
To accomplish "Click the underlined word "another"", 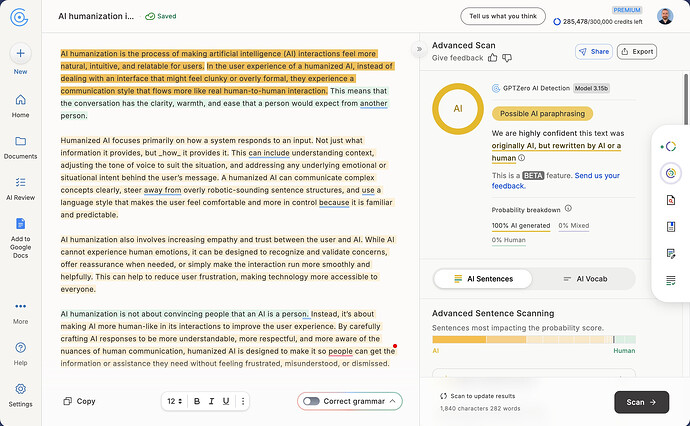I will point(374,103).
